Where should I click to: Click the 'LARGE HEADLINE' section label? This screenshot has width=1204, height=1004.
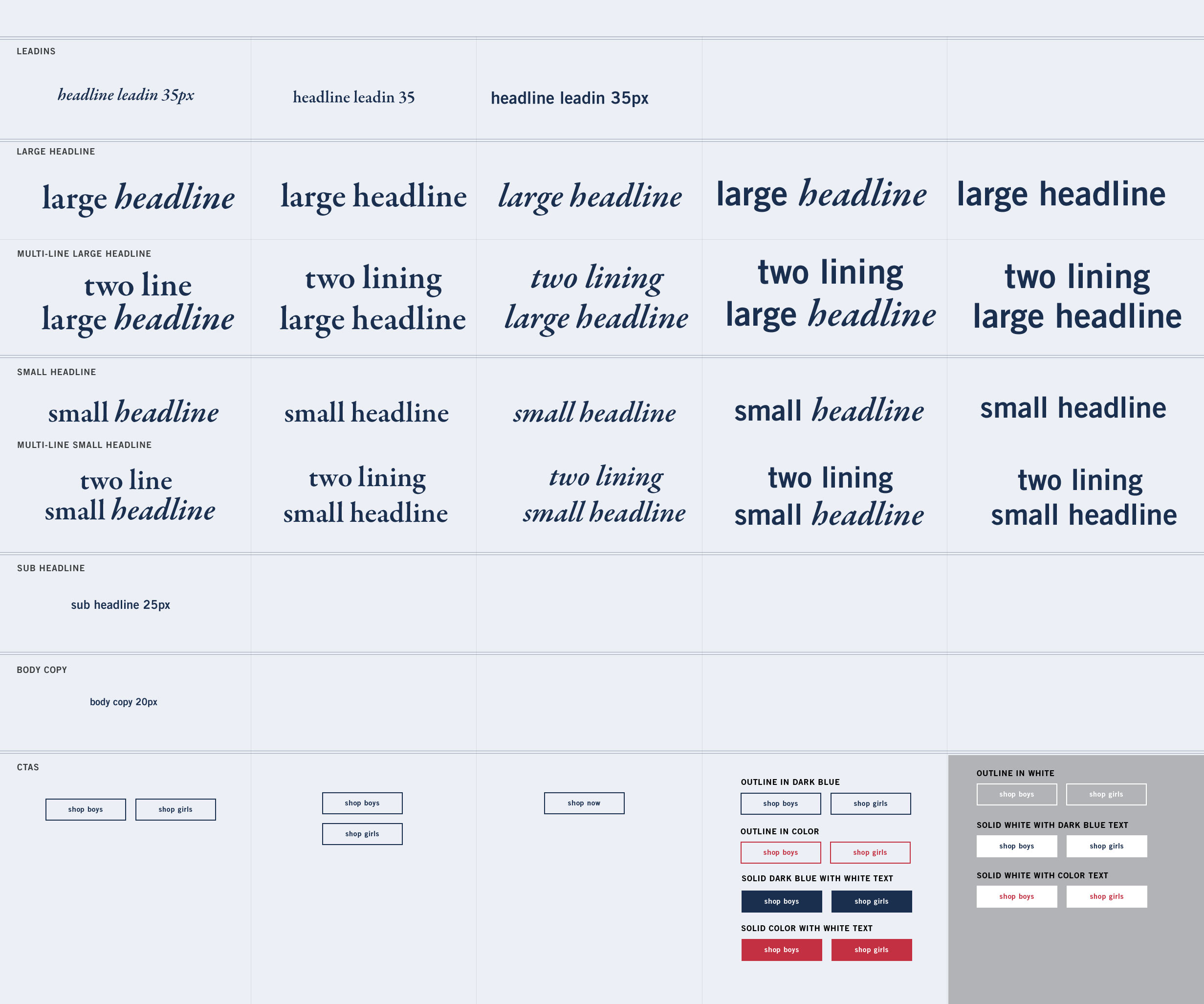[56, 152]
